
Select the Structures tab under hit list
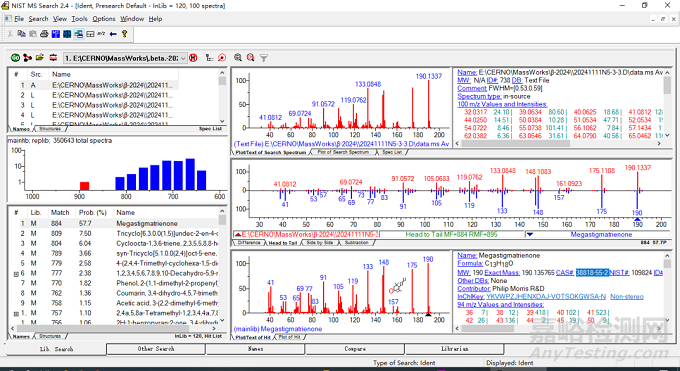tap(50, 336)
